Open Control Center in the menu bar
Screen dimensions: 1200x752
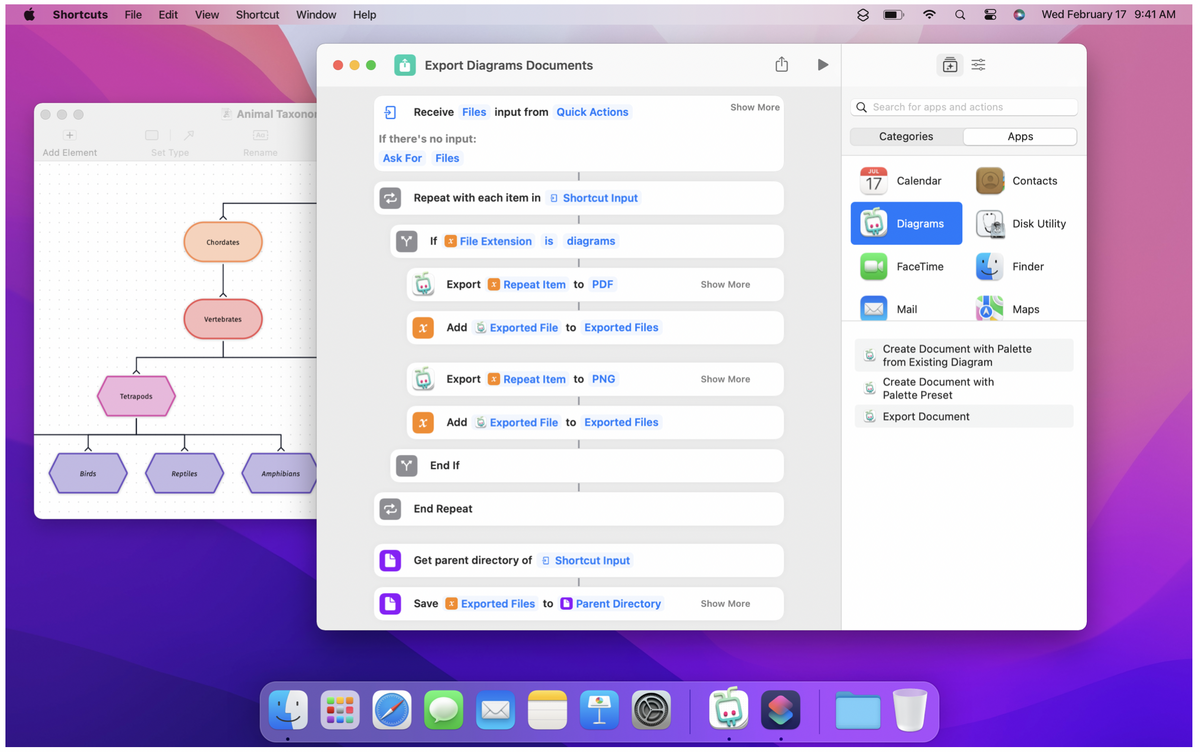click(x=990, y=15)
